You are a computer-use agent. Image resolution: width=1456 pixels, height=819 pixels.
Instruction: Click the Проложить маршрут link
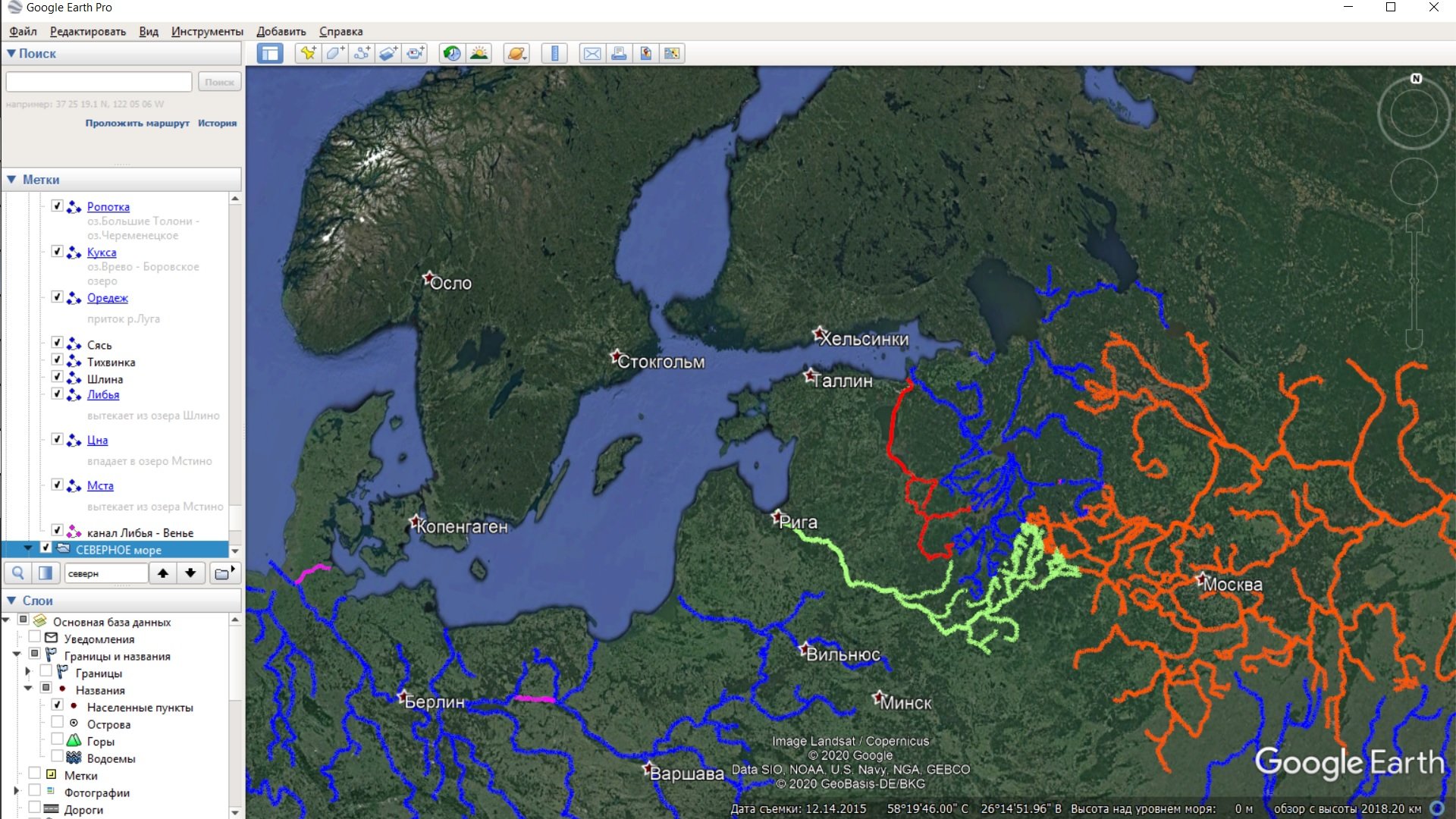[137, 123]
